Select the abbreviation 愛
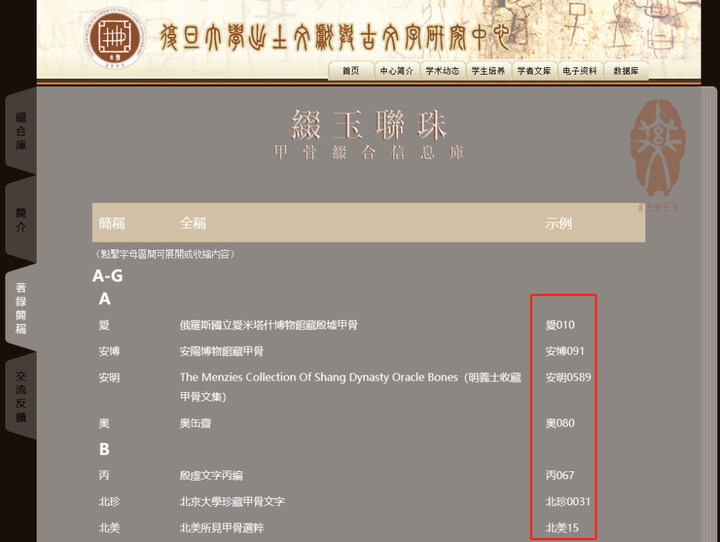Screen dimensions: 720x542 click(x=104, y=325)
